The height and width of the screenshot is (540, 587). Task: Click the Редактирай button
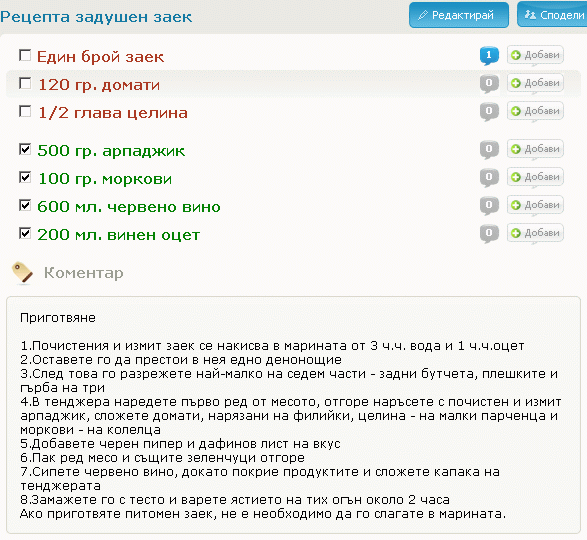coord(459,15)
